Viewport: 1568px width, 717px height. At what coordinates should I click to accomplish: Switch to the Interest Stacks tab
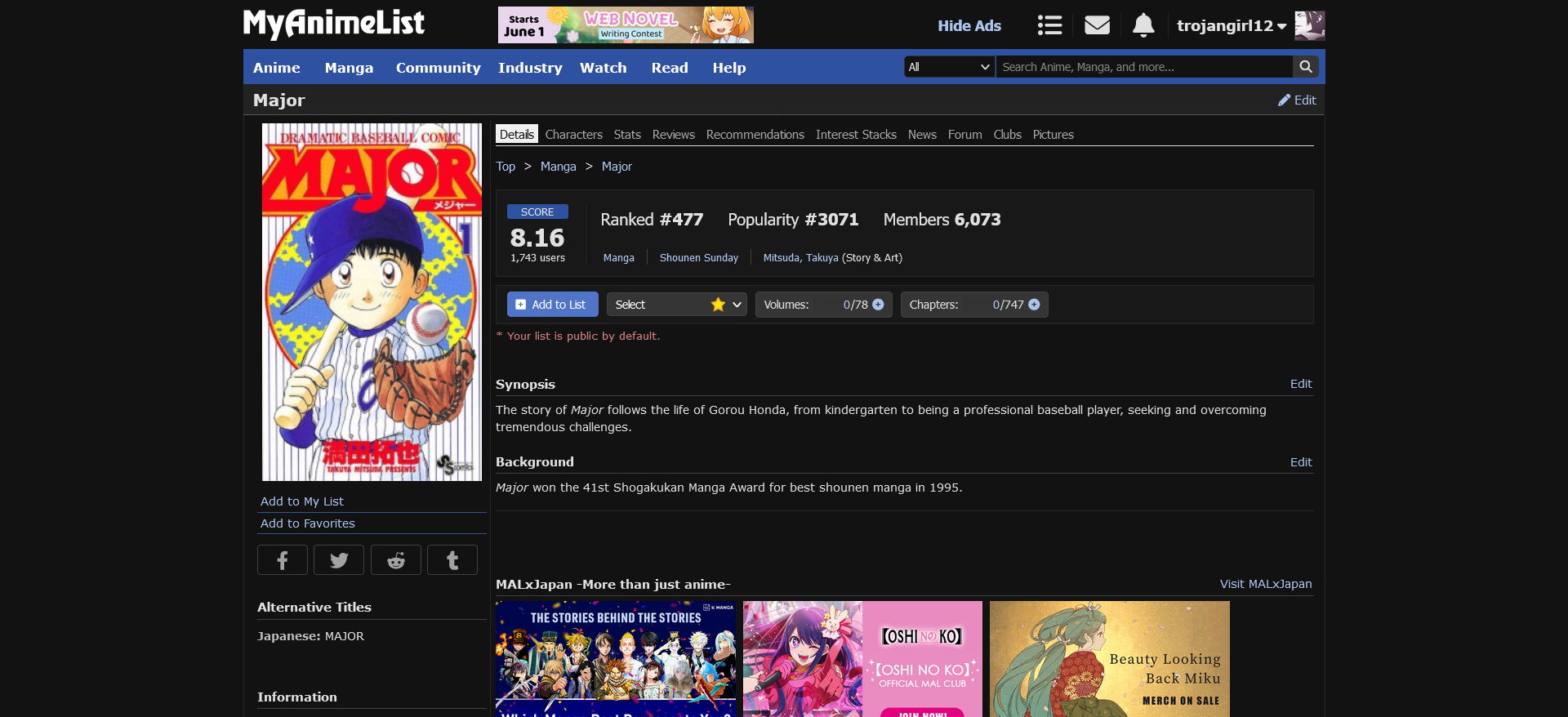[856, 135]
